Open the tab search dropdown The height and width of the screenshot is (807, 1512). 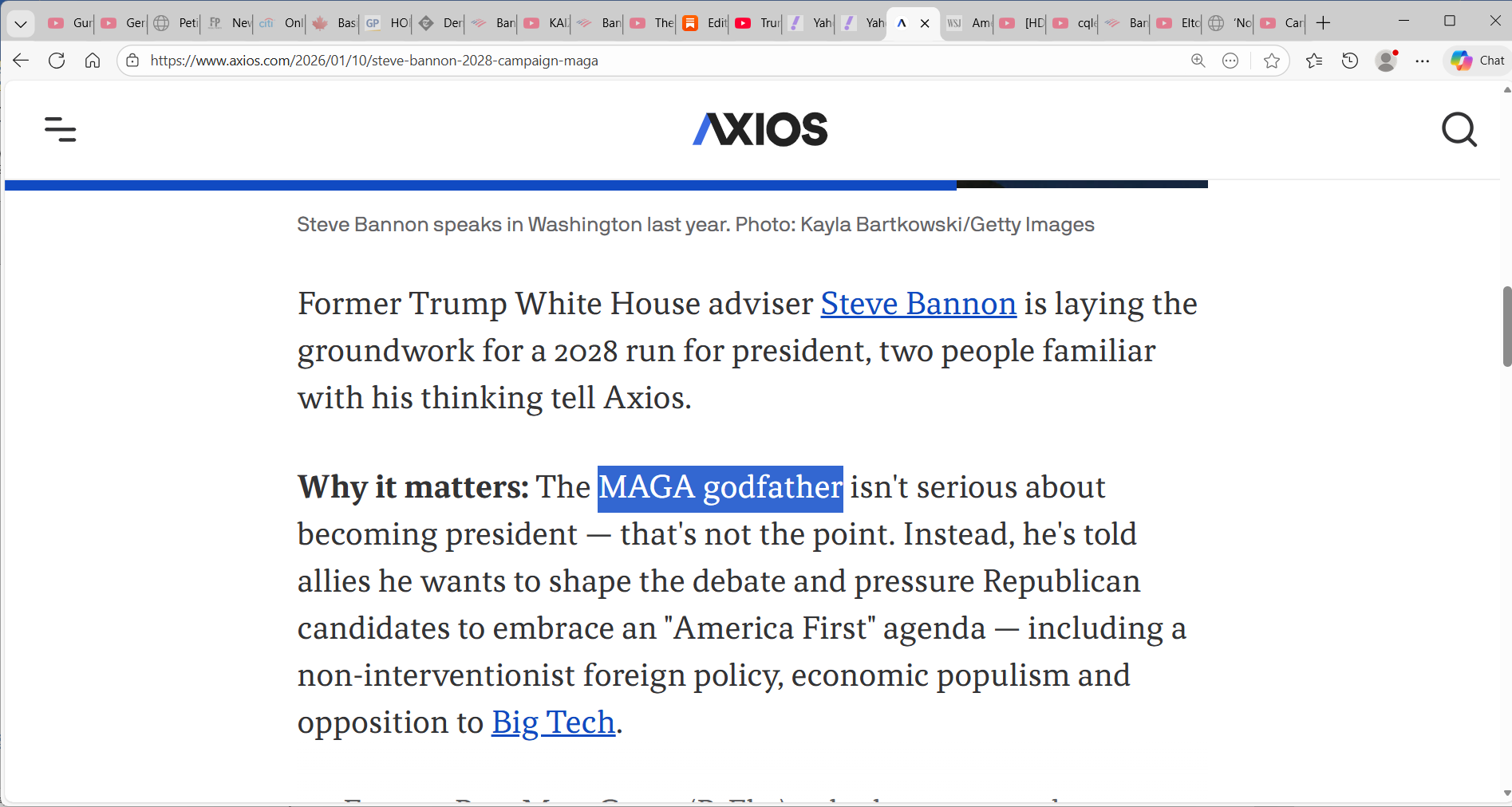pos(21,23)
